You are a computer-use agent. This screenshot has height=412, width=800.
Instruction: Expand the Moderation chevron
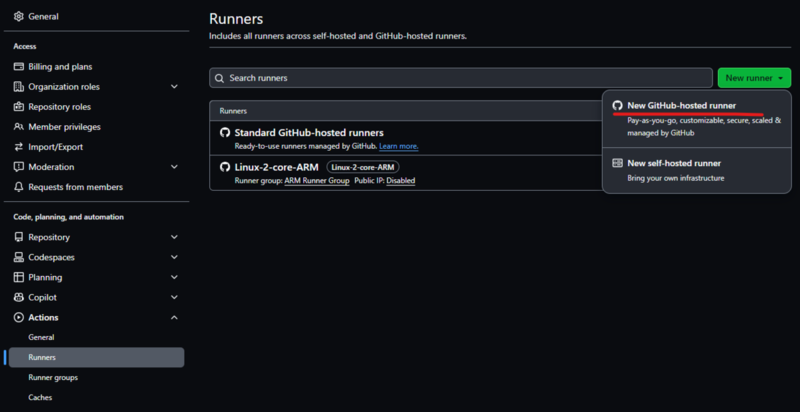[174, 167]
